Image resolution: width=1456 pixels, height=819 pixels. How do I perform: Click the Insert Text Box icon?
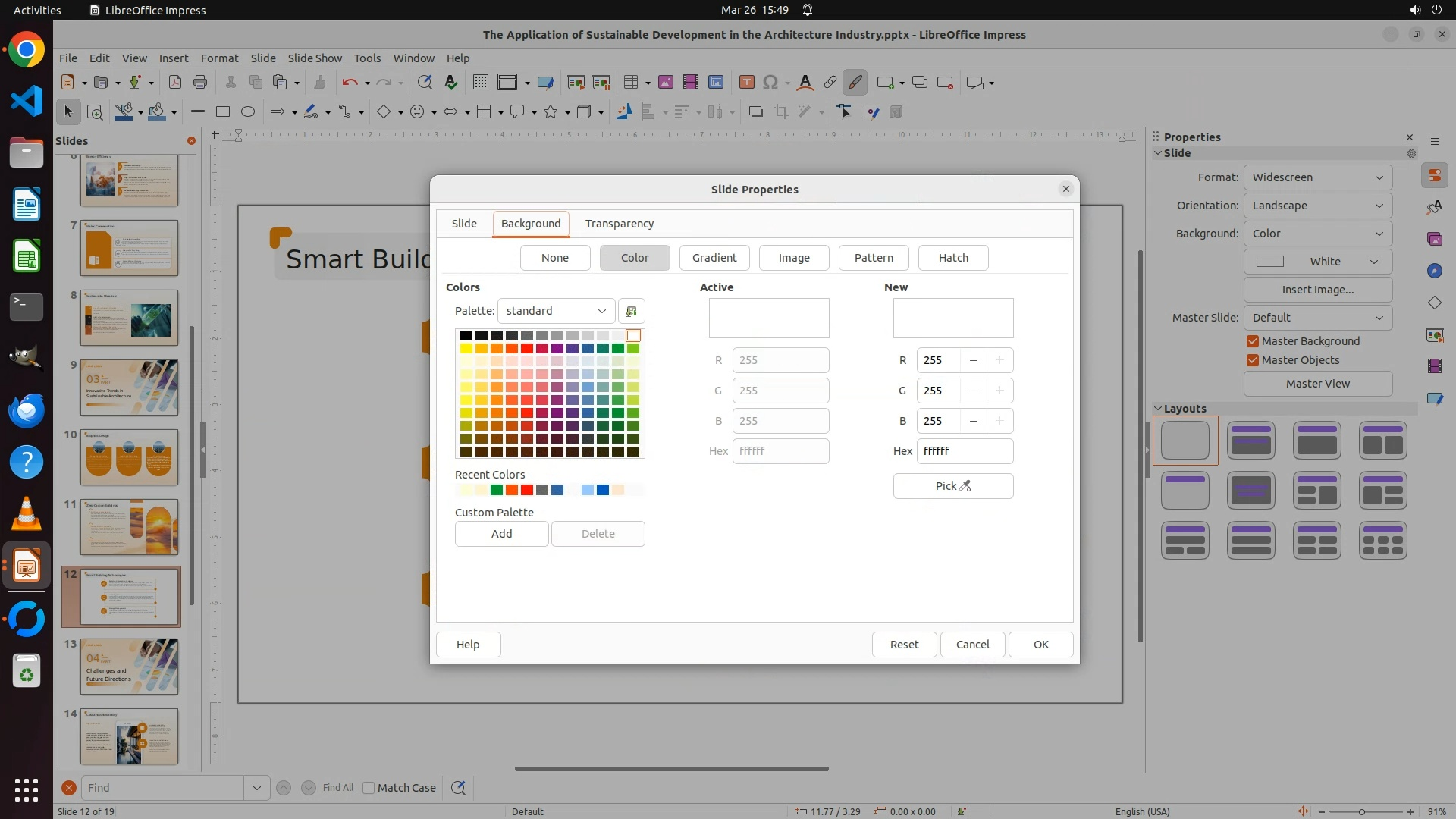(x=746, y=82)
